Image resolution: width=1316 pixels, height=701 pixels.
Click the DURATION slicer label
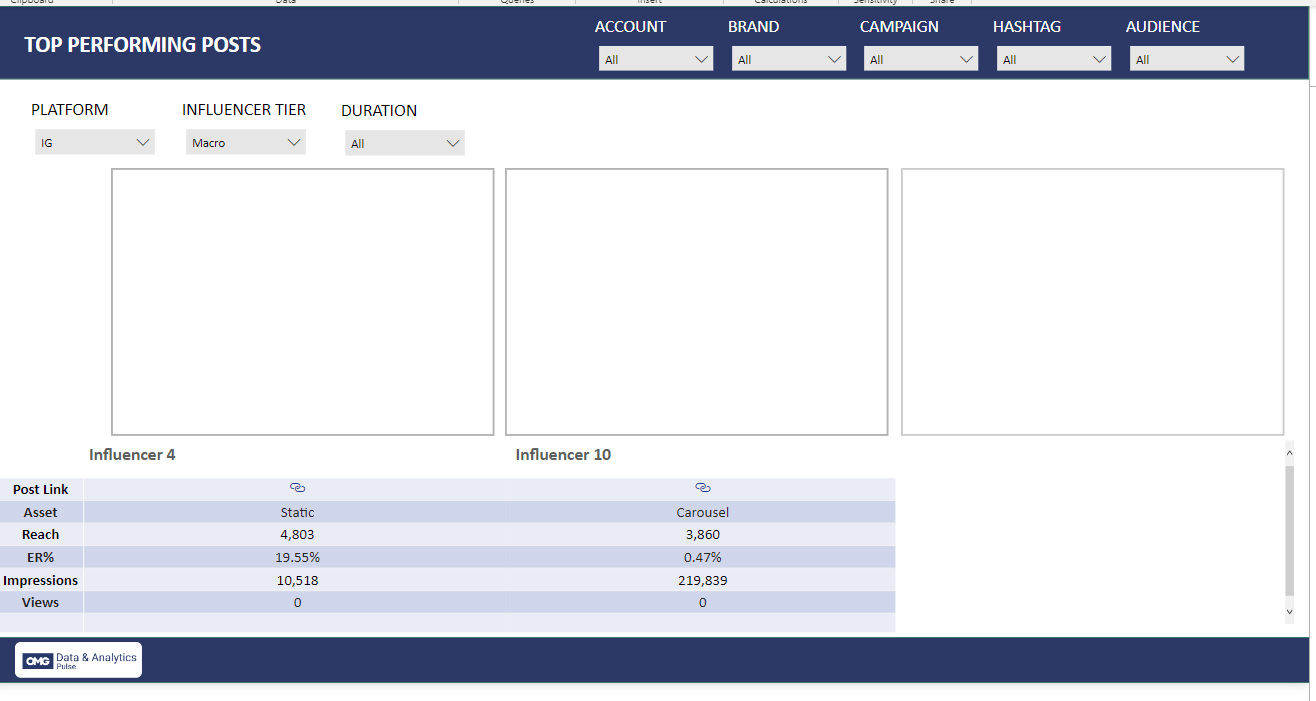point(379,111)
